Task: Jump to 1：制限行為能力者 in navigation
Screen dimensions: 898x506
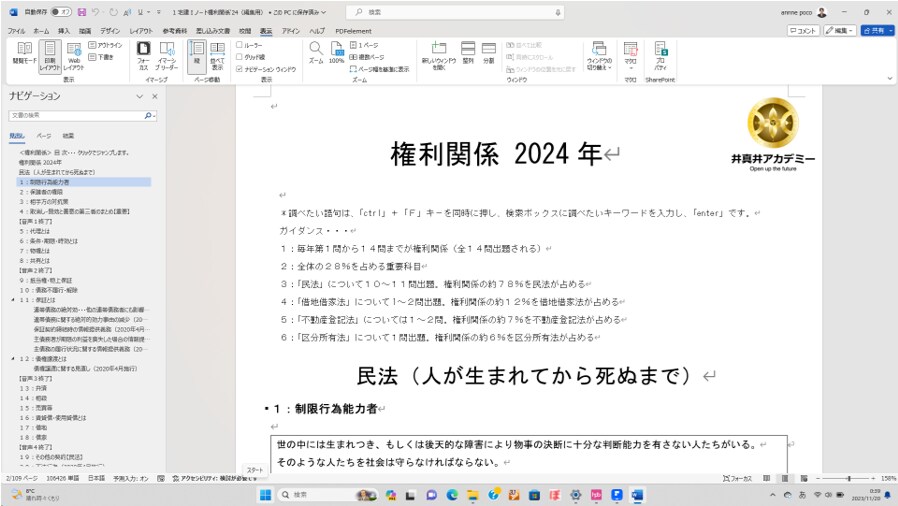Action: (84, 182)
